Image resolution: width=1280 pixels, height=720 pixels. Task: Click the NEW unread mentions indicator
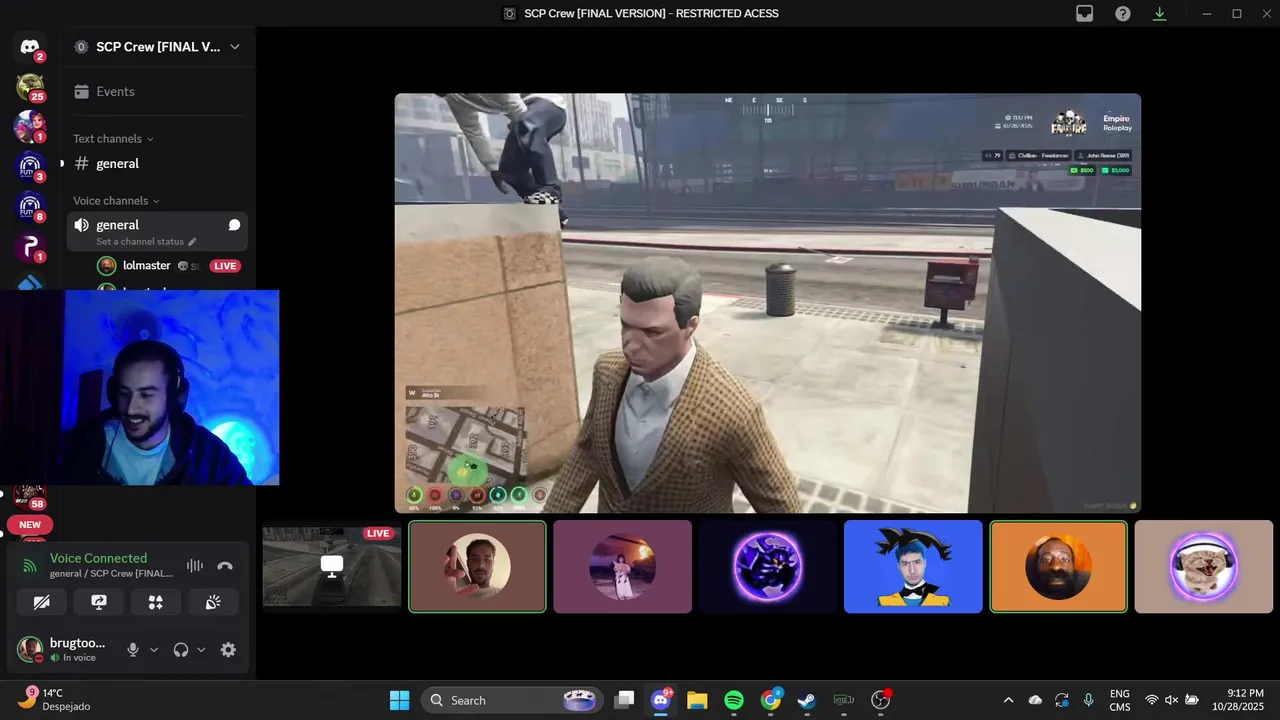pos(30,525)
